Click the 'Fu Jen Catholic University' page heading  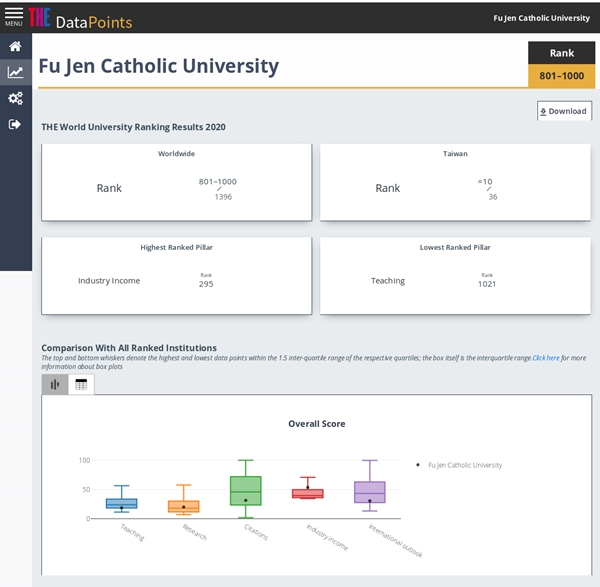159,66
